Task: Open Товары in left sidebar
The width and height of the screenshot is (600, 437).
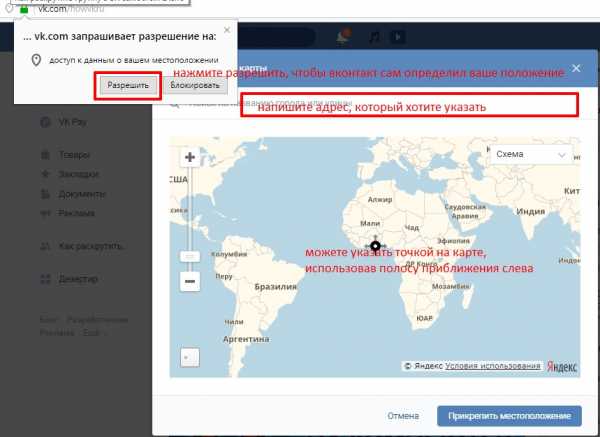Action: tap(74, 155)
